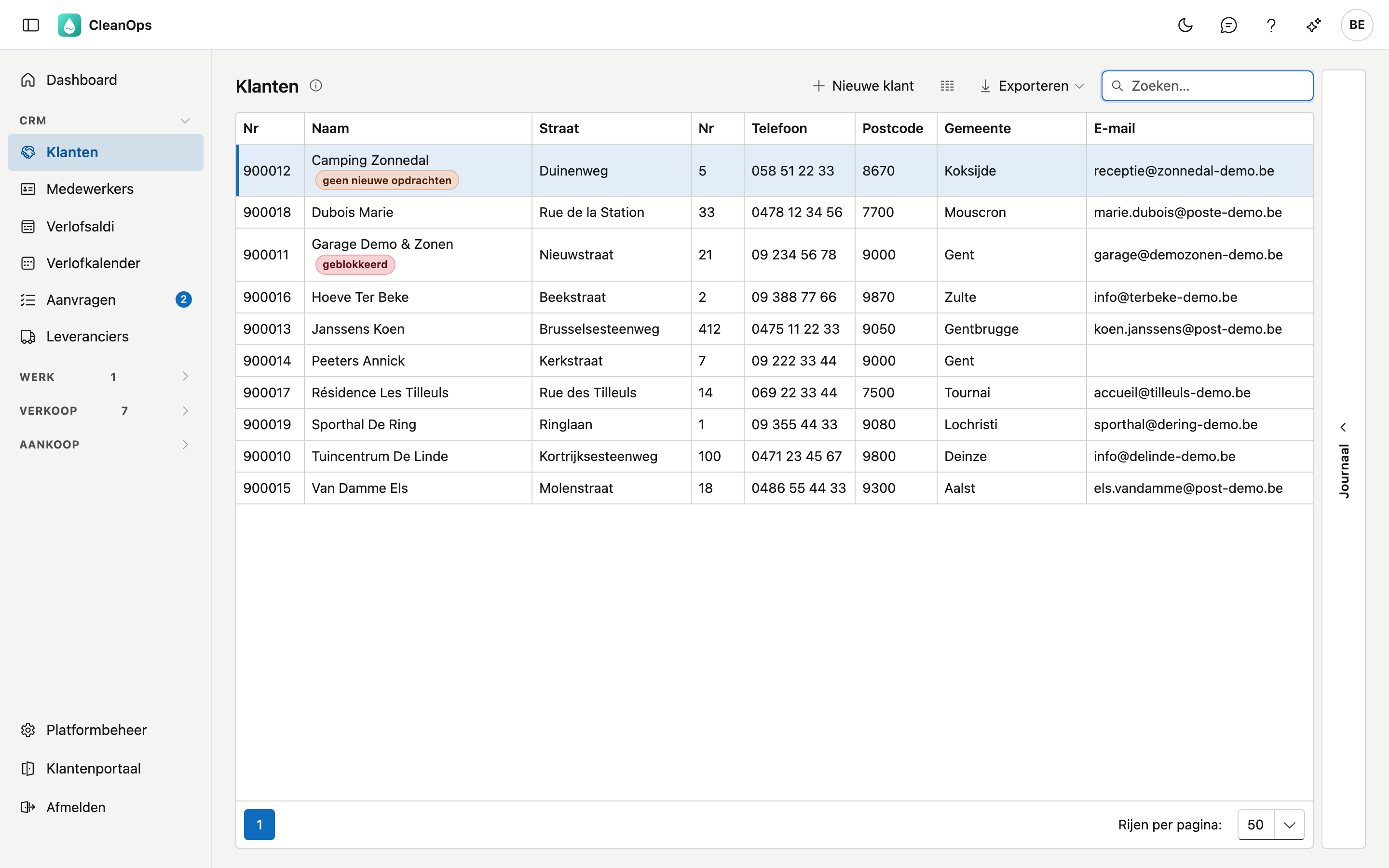Open the rows per page dropdown
This screenshot has width=1389, height=868.
(x=1271, y=825)
